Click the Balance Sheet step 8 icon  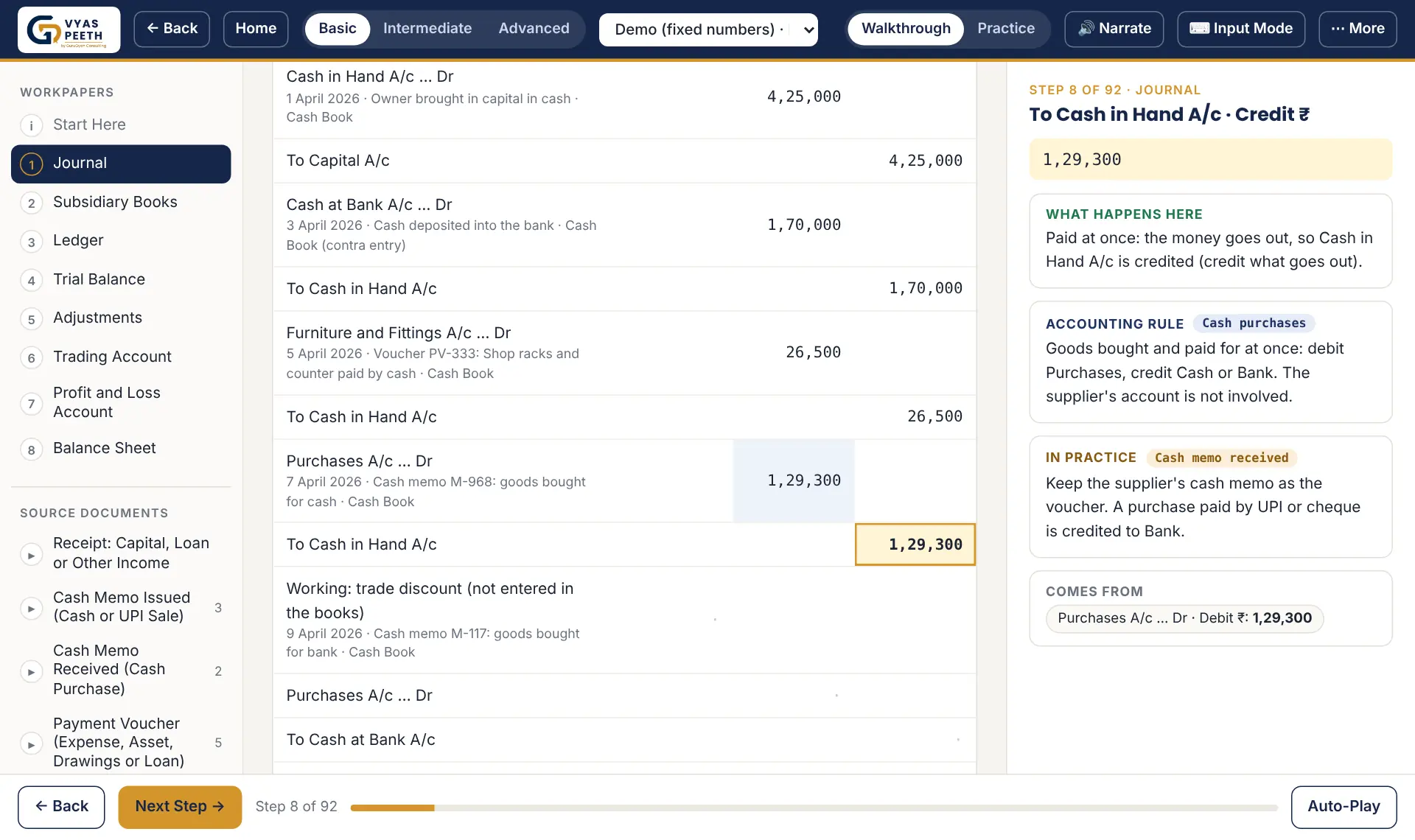(31, 449)
